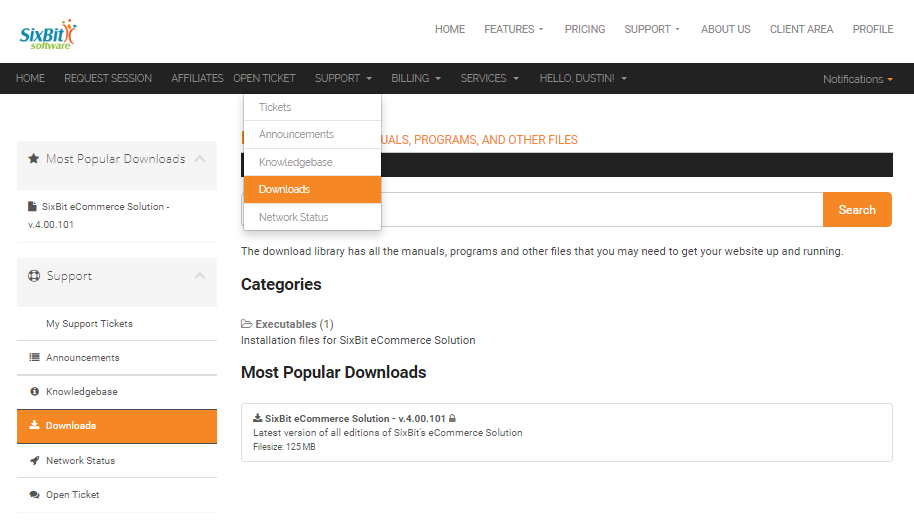Click the open folder icon beside Executables
The width and height of the screenshot is (914, 520).
247,324
